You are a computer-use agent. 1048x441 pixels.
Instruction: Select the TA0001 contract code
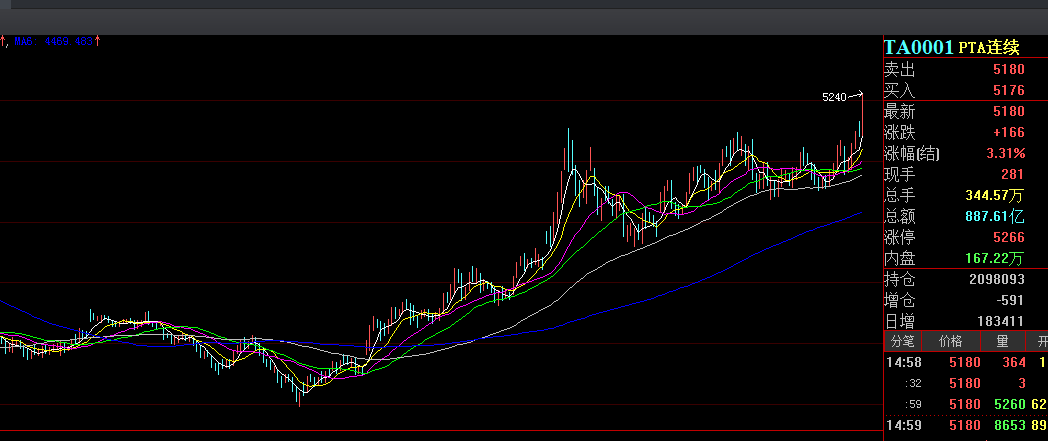tap(918, 47)
